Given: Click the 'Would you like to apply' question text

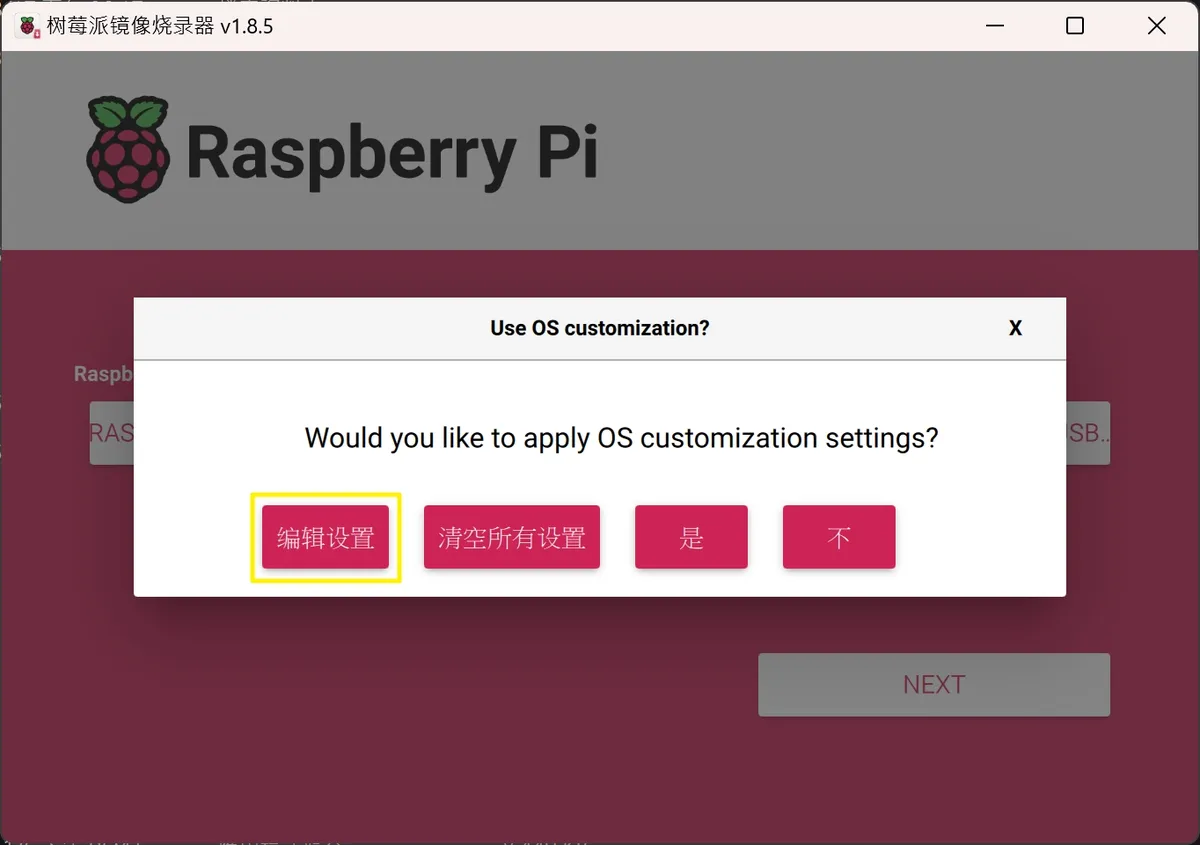Looking at the screenshot, I should 621,438.
